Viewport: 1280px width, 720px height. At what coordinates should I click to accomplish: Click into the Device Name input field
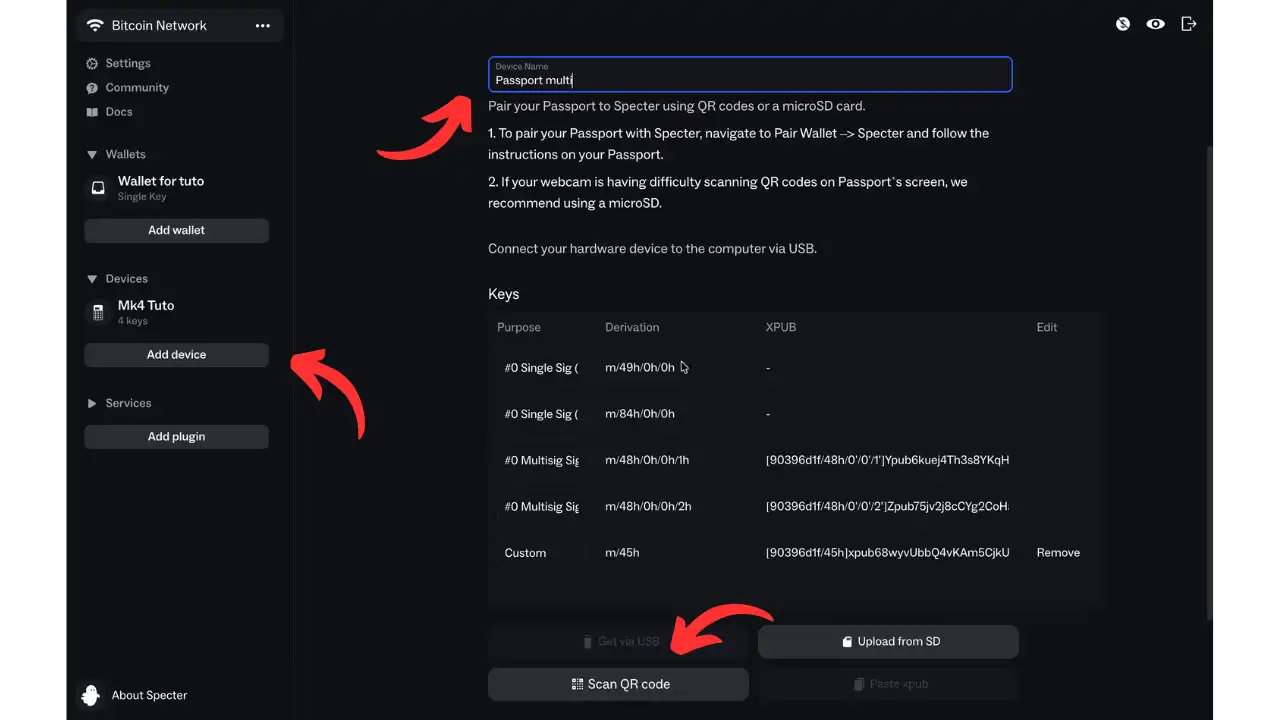pyautogui.click(x=750, y=75)
